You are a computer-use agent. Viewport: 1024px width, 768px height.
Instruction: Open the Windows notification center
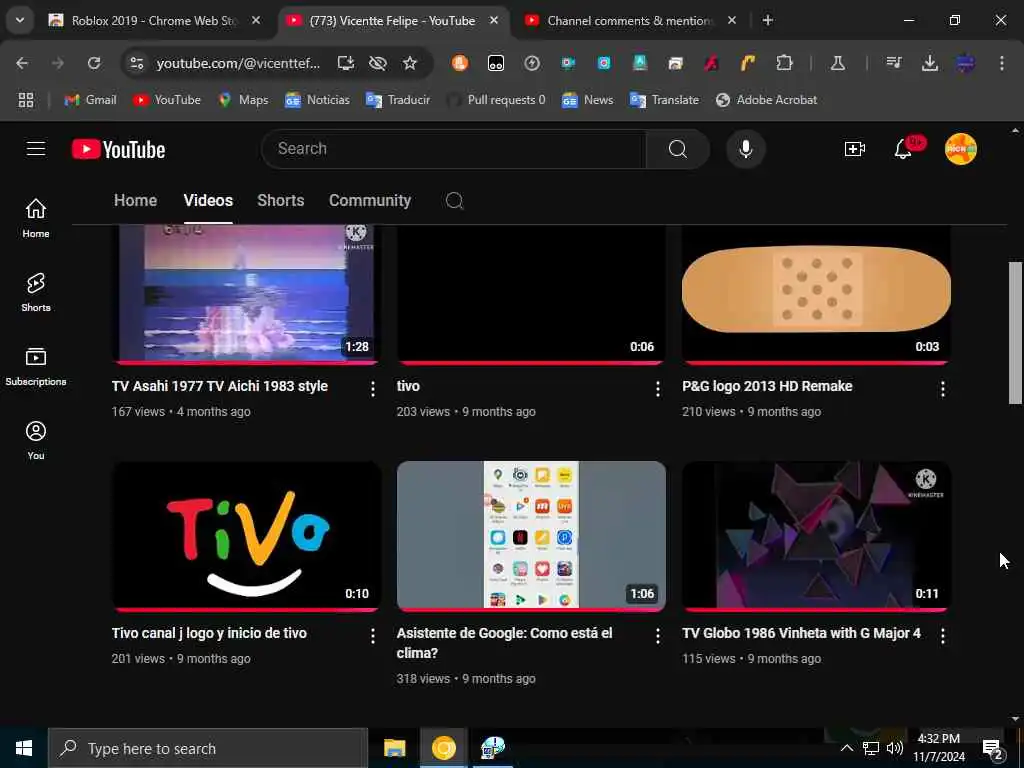(x=993, y=749)
